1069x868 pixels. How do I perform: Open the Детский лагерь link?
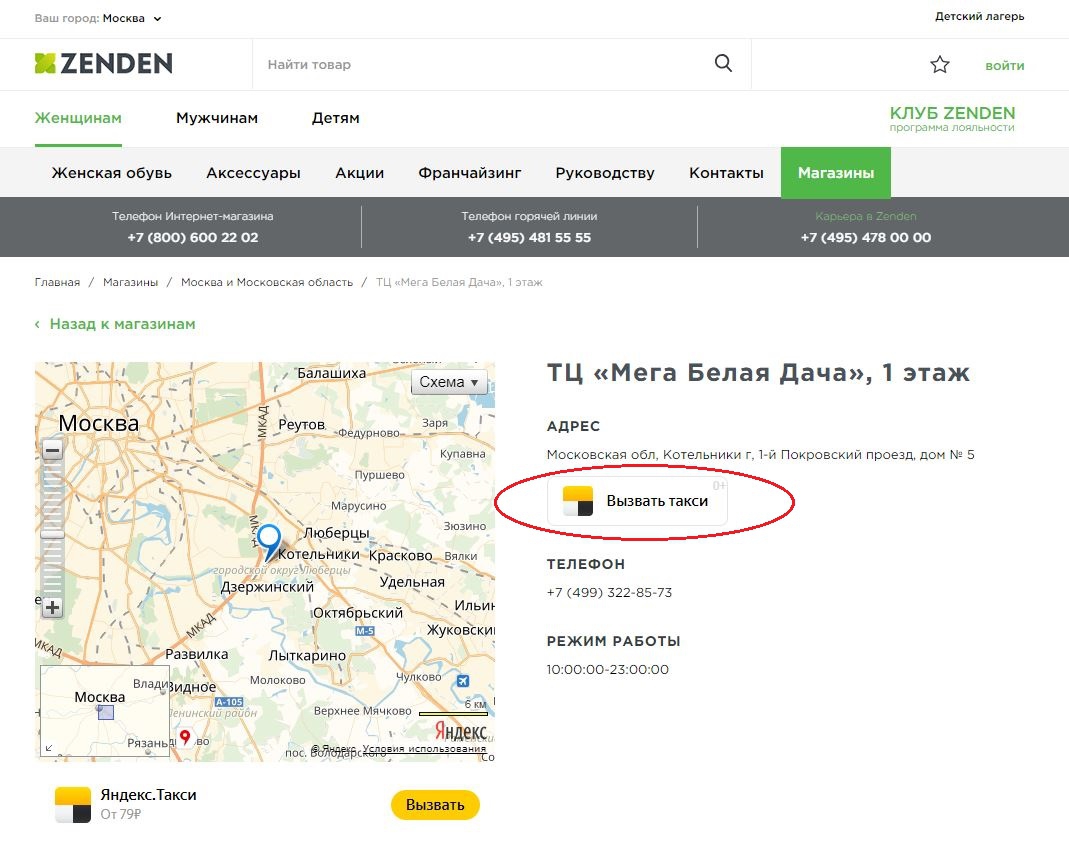pyautogui.click(x=980, y=16)
